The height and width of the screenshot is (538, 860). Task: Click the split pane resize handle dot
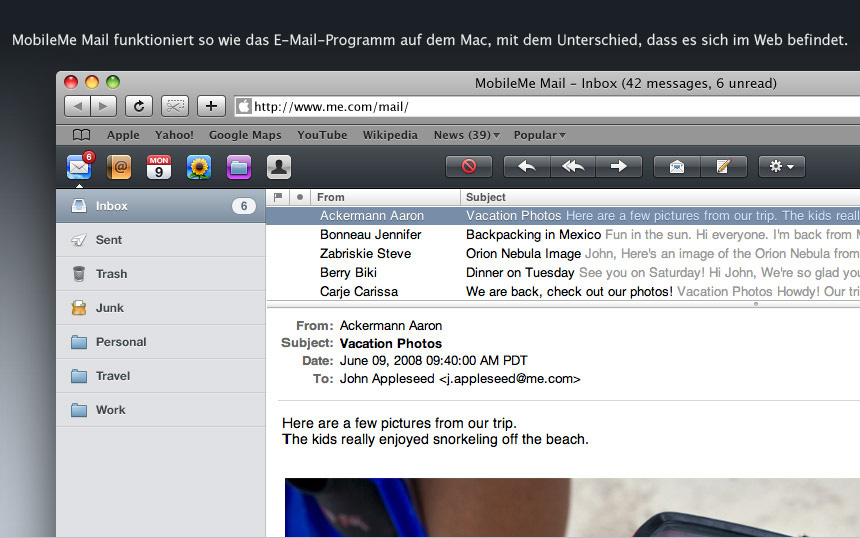tap(755, 304)
